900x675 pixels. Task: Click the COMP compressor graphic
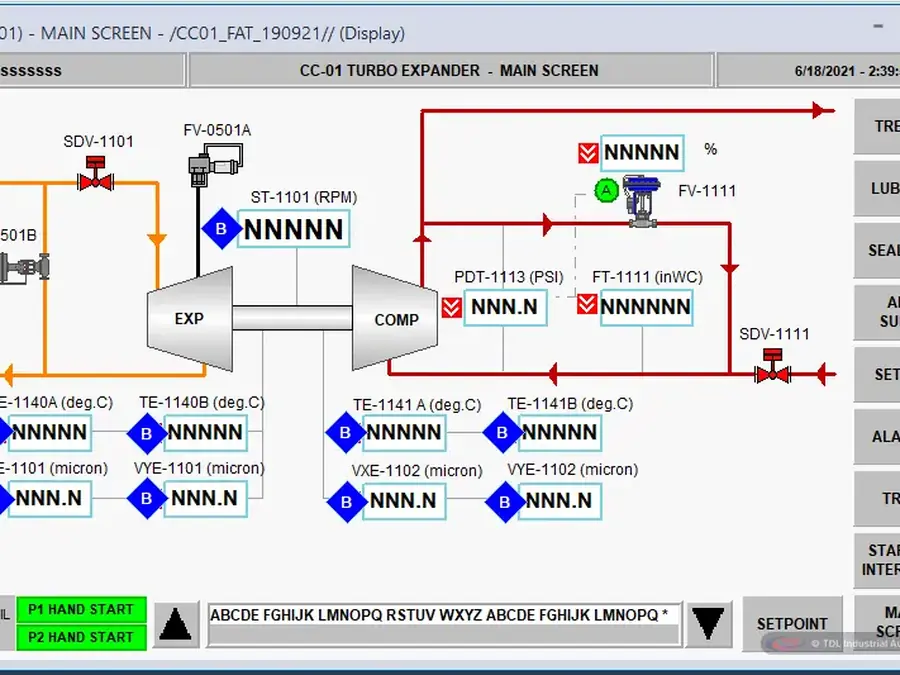pos(395,319)
